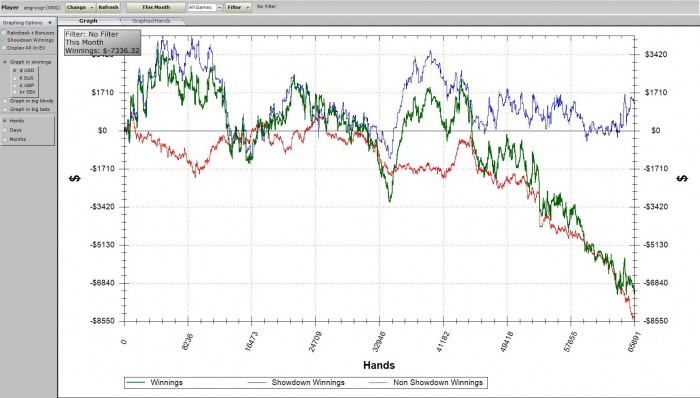
Task: Click the No Filter status text
Action: (x=267, y=7)
